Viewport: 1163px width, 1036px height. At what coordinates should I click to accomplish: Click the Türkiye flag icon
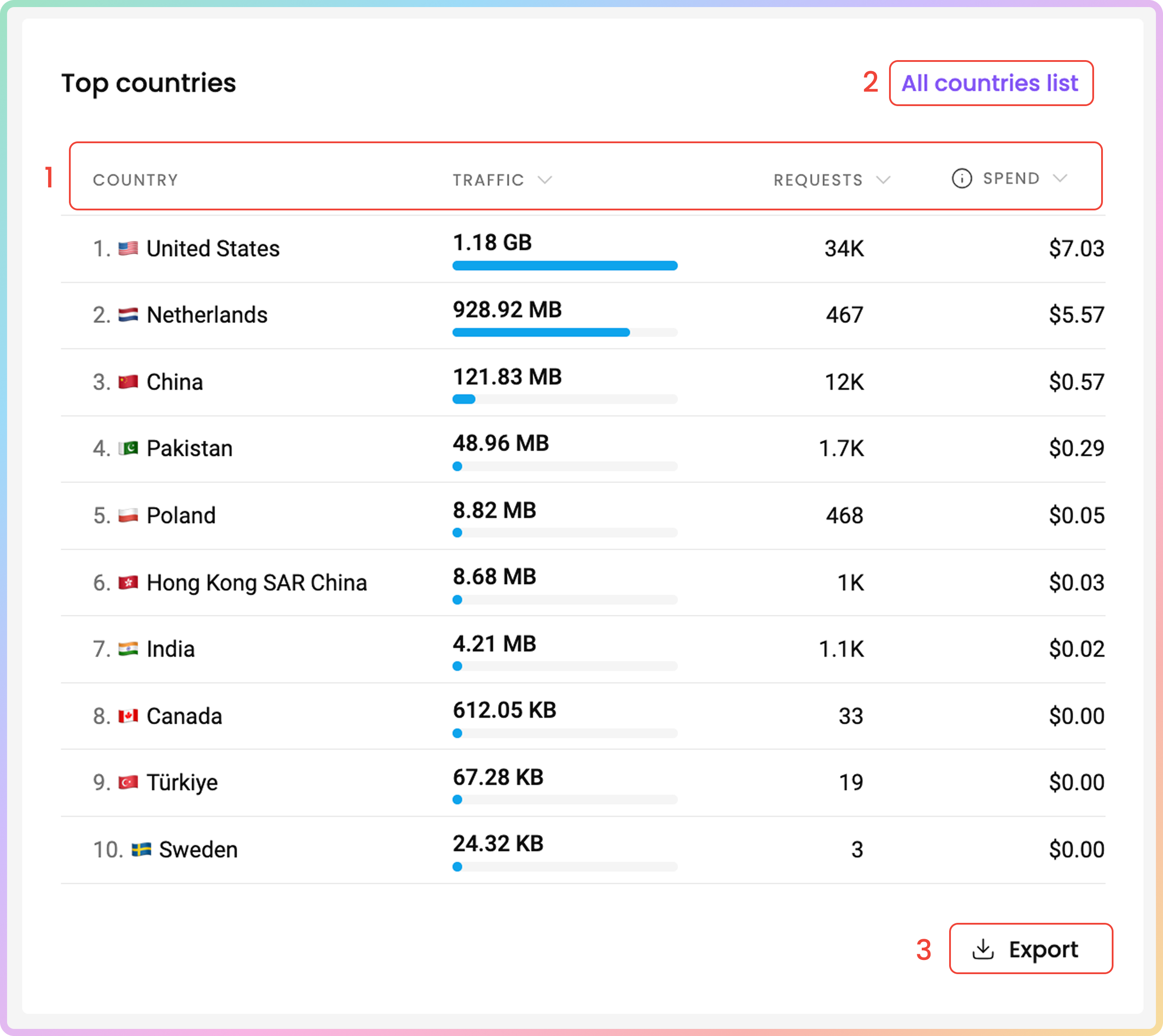128,783
